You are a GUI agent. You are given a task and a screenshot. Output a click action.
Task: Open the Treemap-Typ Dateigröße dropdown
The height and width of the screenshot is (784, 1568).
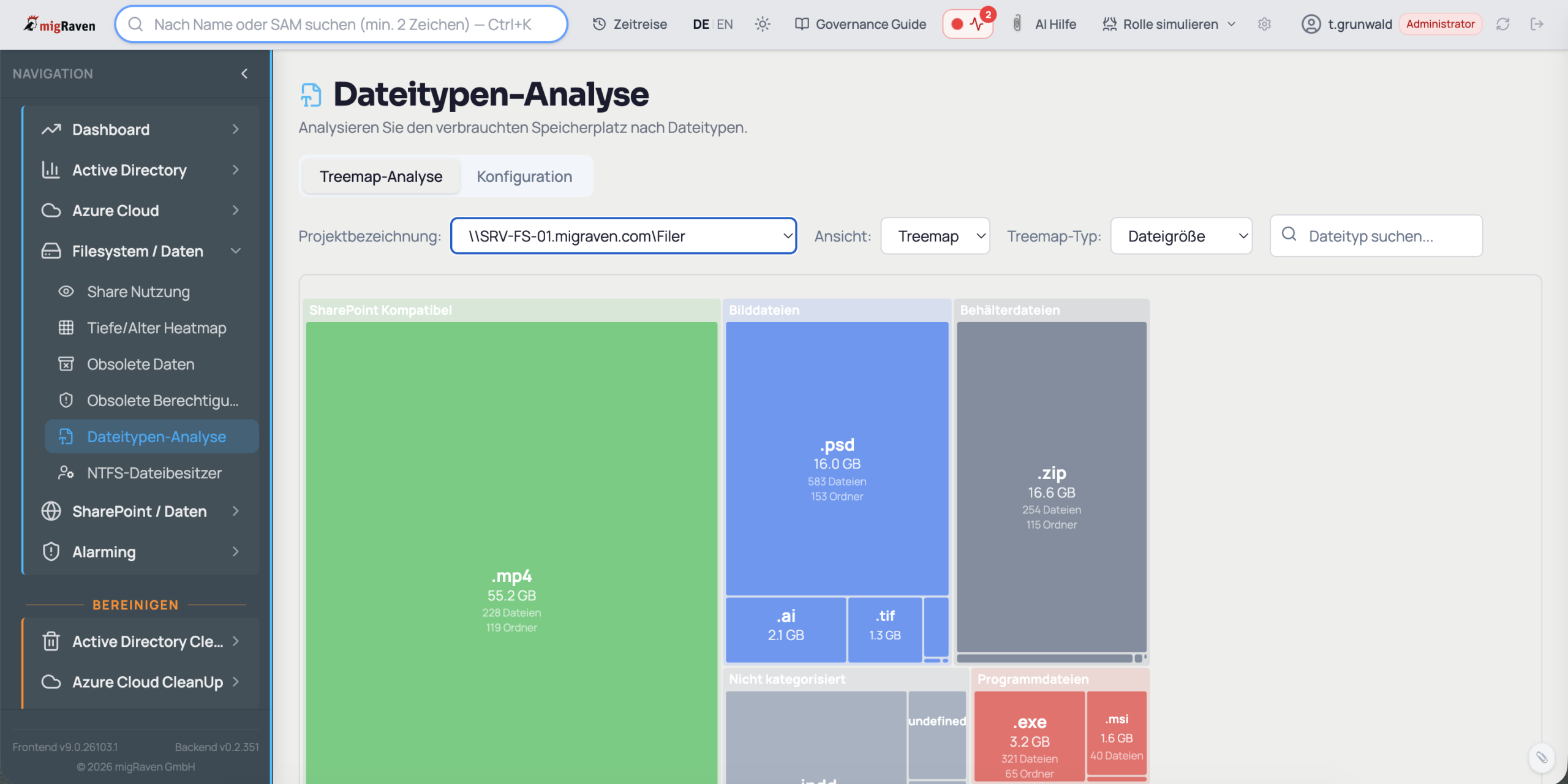click(x=1181, y=236)
